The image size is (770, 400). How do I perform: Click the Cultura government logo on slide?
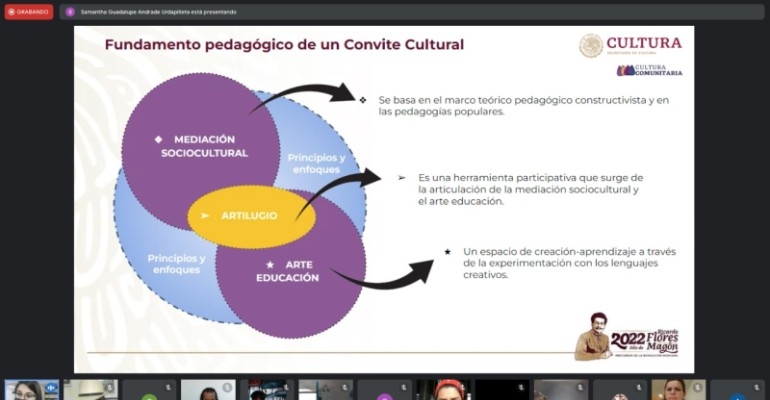pos(631,45)
